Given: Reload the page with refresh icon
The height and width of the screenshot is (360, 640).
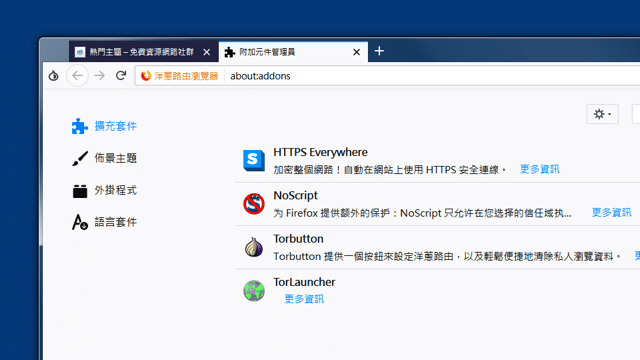Looking at the screenshot, I should click(121, 76).
